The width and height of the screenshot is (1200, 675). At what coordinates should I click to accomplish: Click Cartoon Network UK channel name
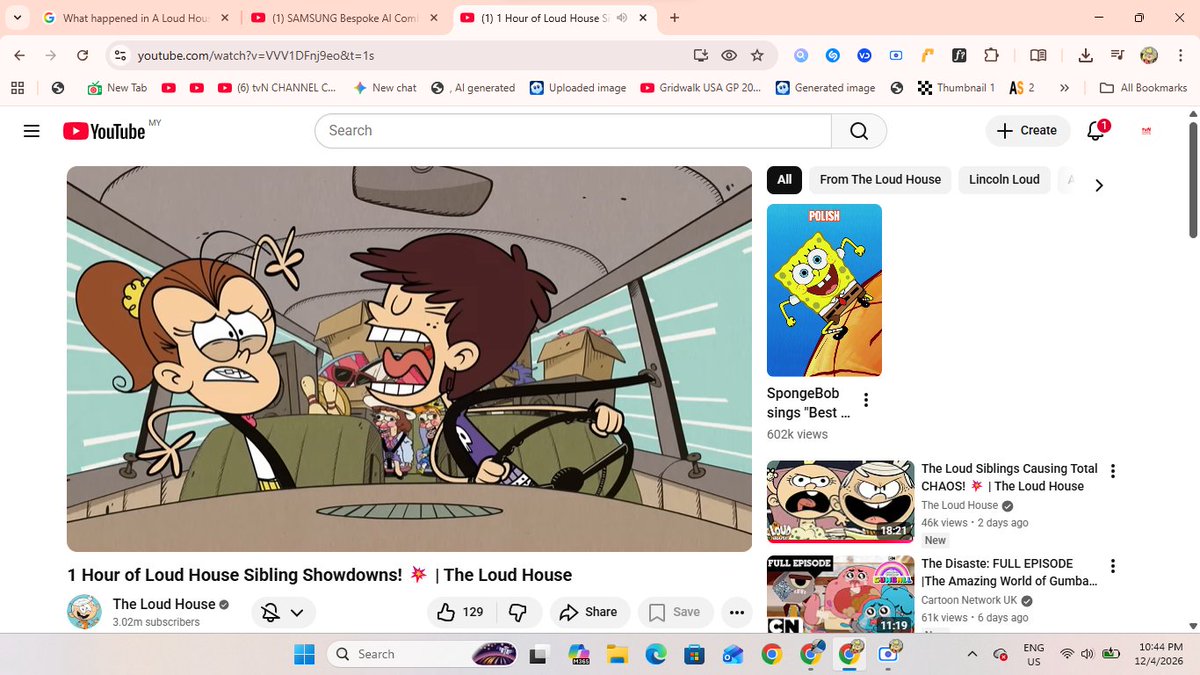(969, 600)
